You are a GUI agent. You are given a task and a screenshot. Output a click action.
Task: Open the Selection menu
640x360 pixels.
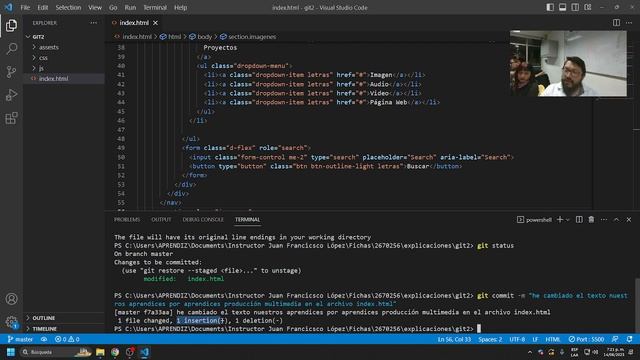pos(68,7)
